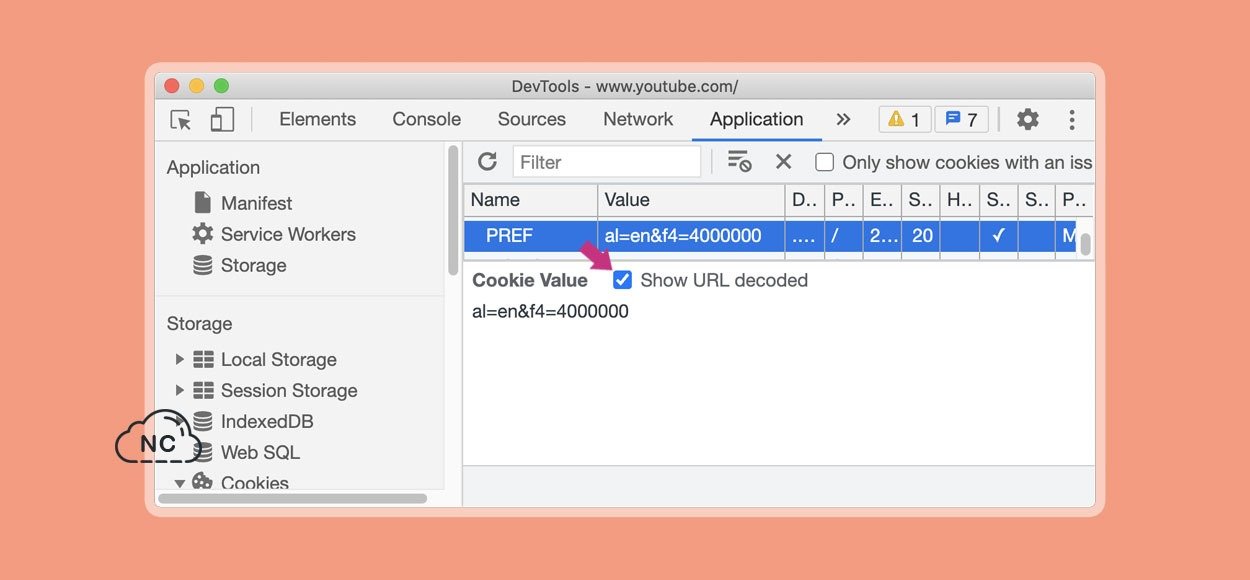The image size is (1250, 580).
Task: Click the green maximize window button
Action: pos(221,86)
